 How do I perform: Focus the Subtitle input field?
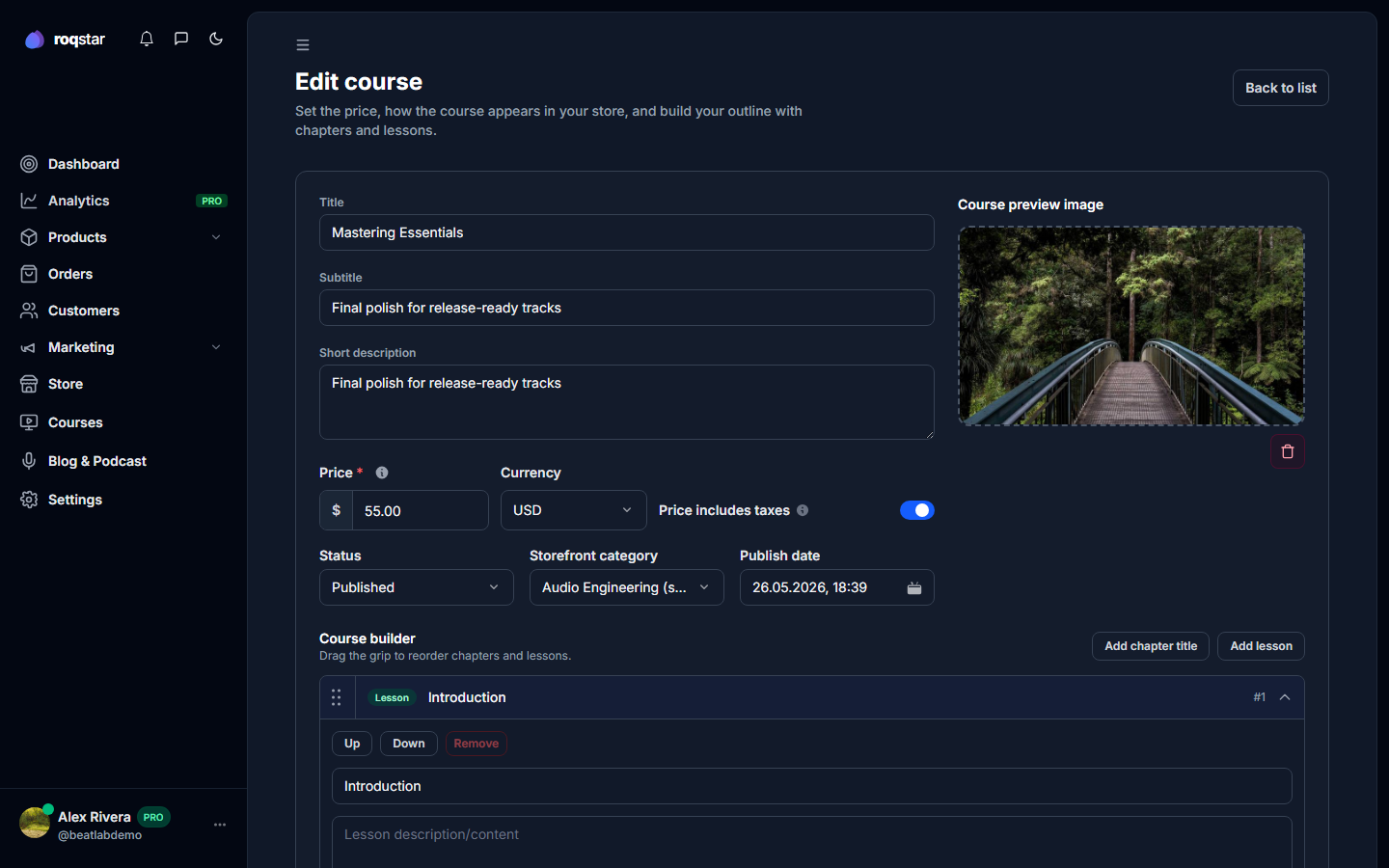point(627,308)
